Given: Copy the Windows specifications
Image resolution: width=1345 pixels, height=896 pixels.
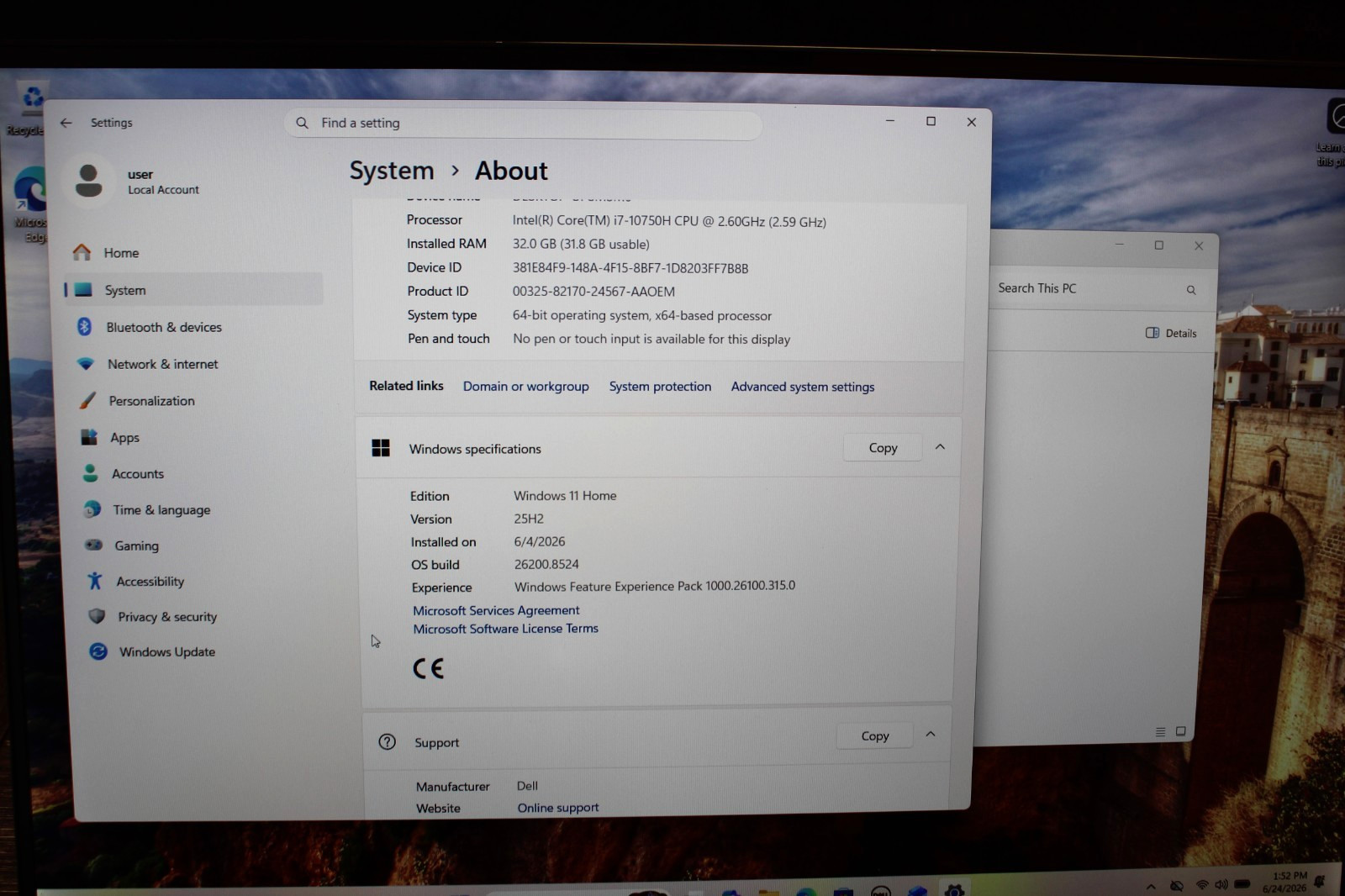Looking at the screenshot, I should (x=883, y=448).
